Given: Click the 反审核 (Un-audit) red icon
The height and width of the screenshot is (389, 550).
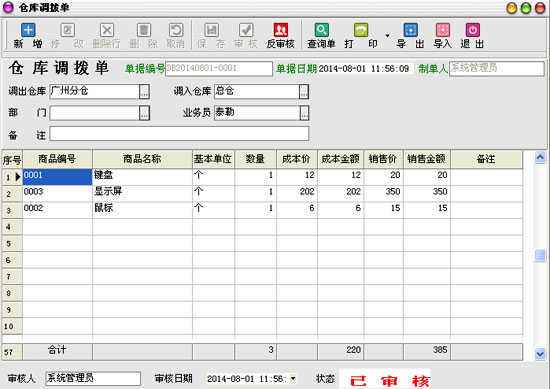Looking at the screenshot, I should 281,30.
